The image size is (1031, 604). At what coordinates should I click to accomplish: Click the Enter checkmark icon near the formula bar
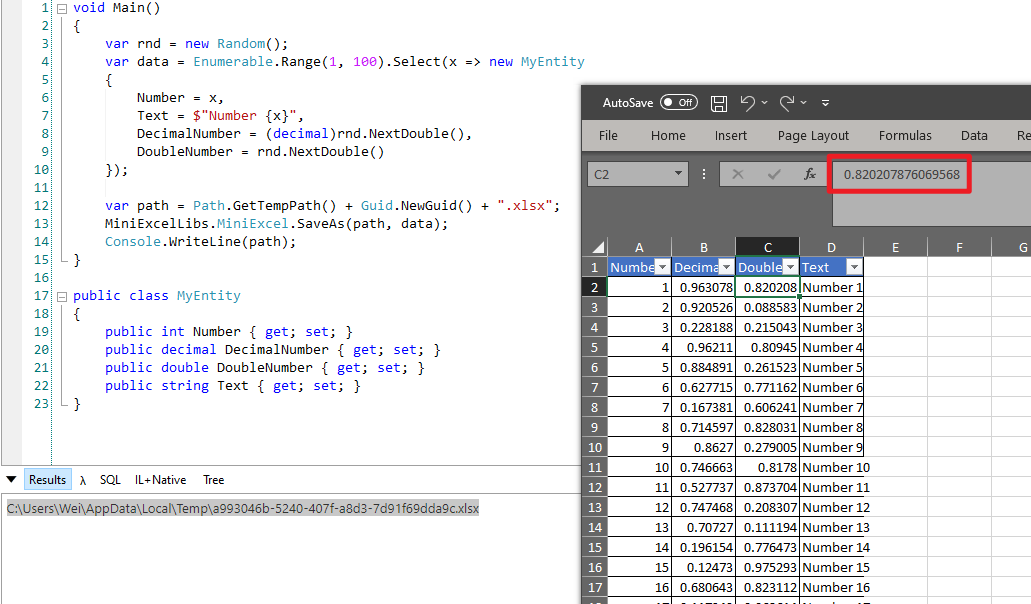(x=772, y=174)
